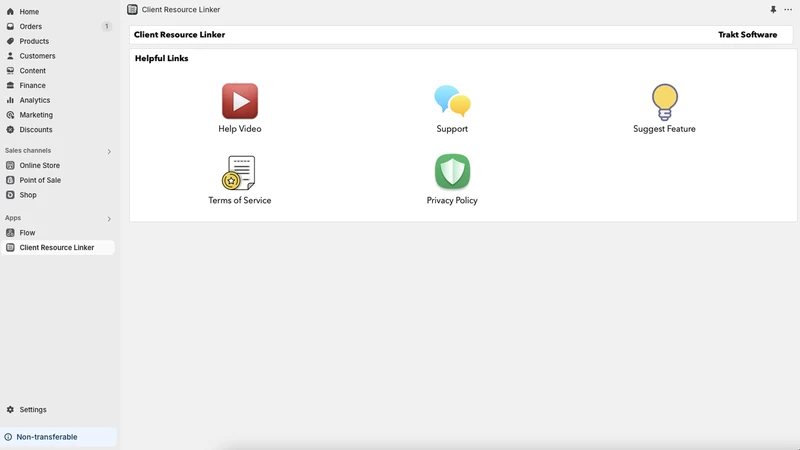Click the Shop channel icon
The width and height of the screenshot is (800, 450).
pyautogui.click(x=10, y=195)
